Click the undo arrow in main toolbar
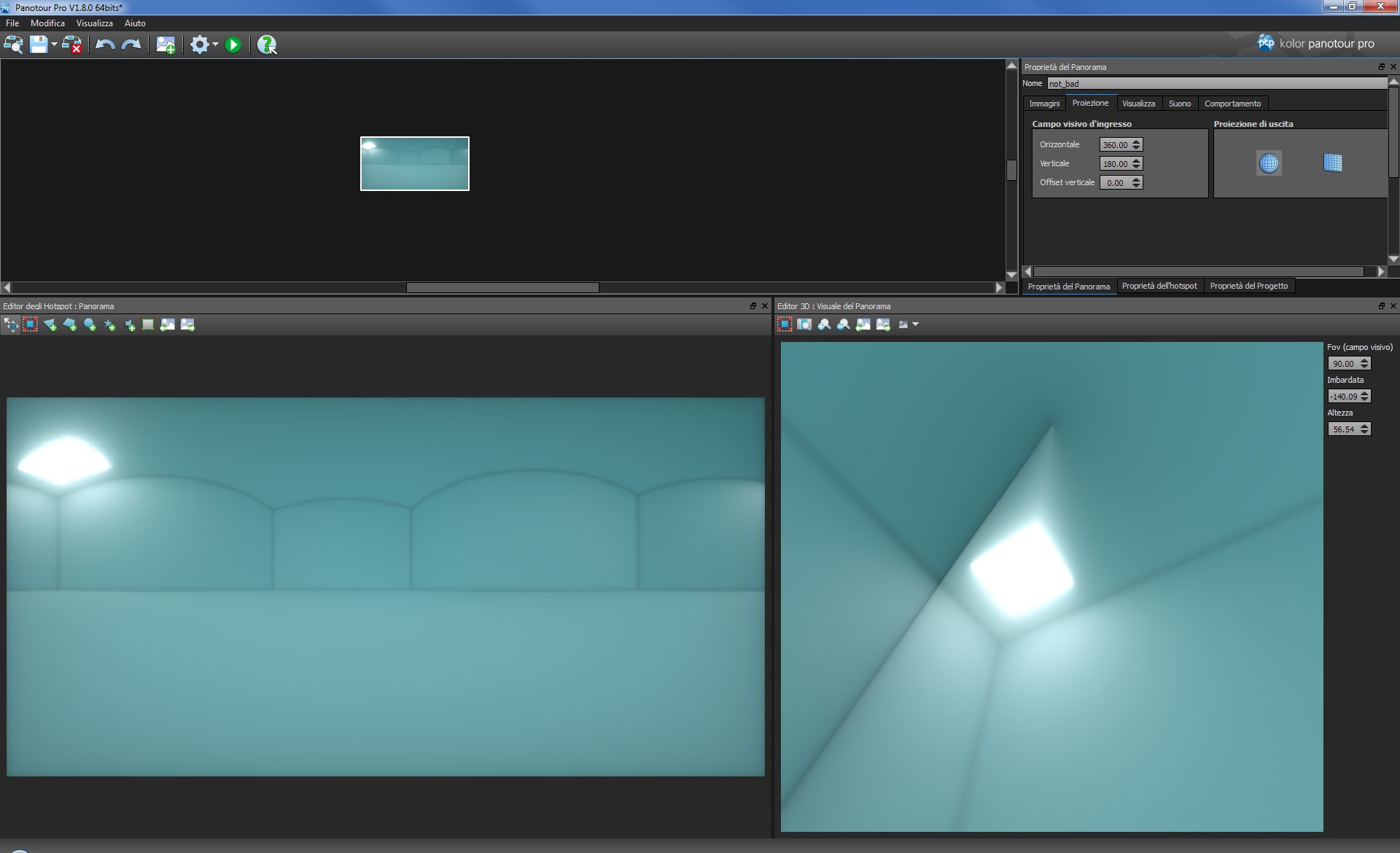1400x853 pixels. pyautogui.click(x=105, y=45)
